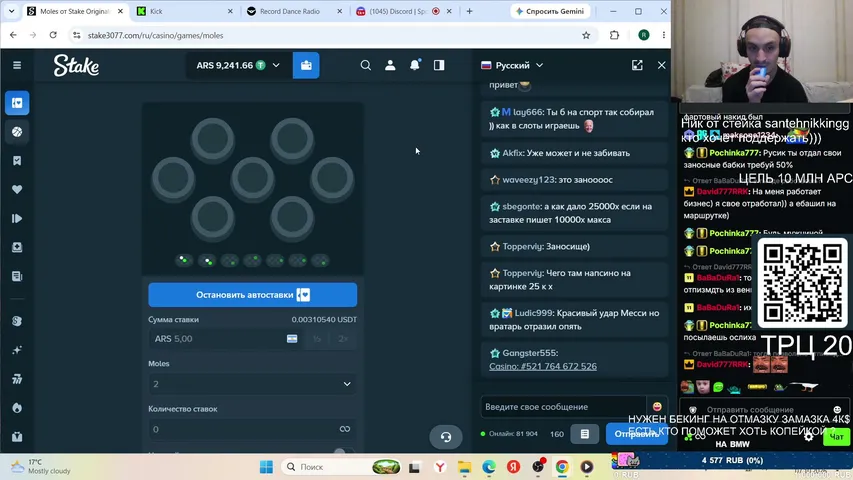Open the wallet button next to balance

(x=306, y=65)
